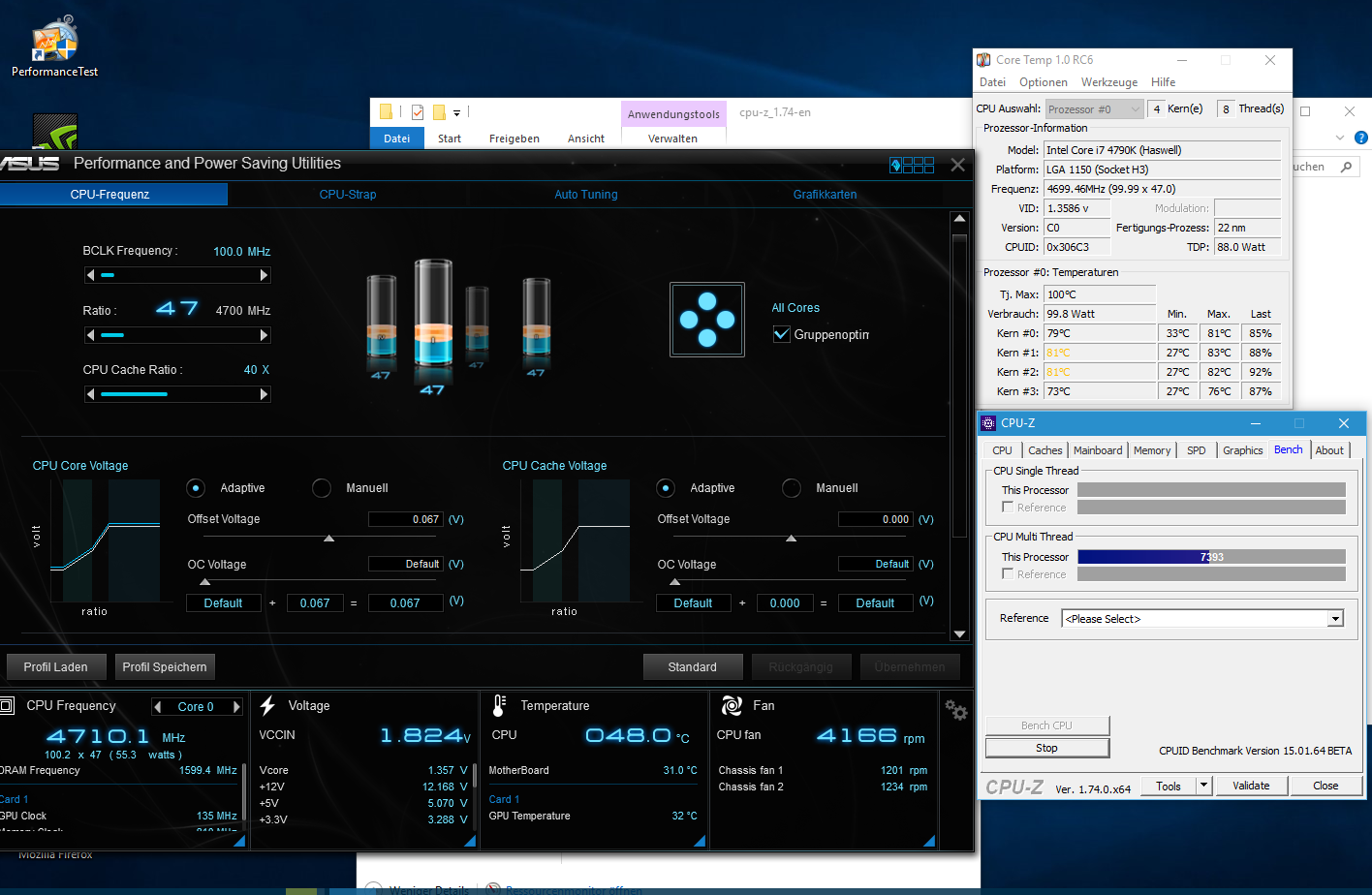Click the thermometer Temperature icon
Viewport: 1372px width, 895px height.
coord(499,706)
